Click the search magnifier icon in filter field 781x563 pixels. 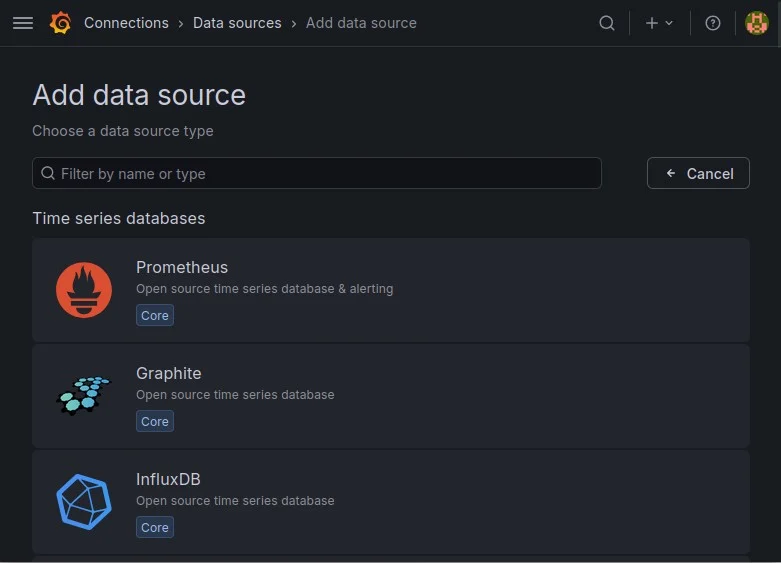point(48,173)
